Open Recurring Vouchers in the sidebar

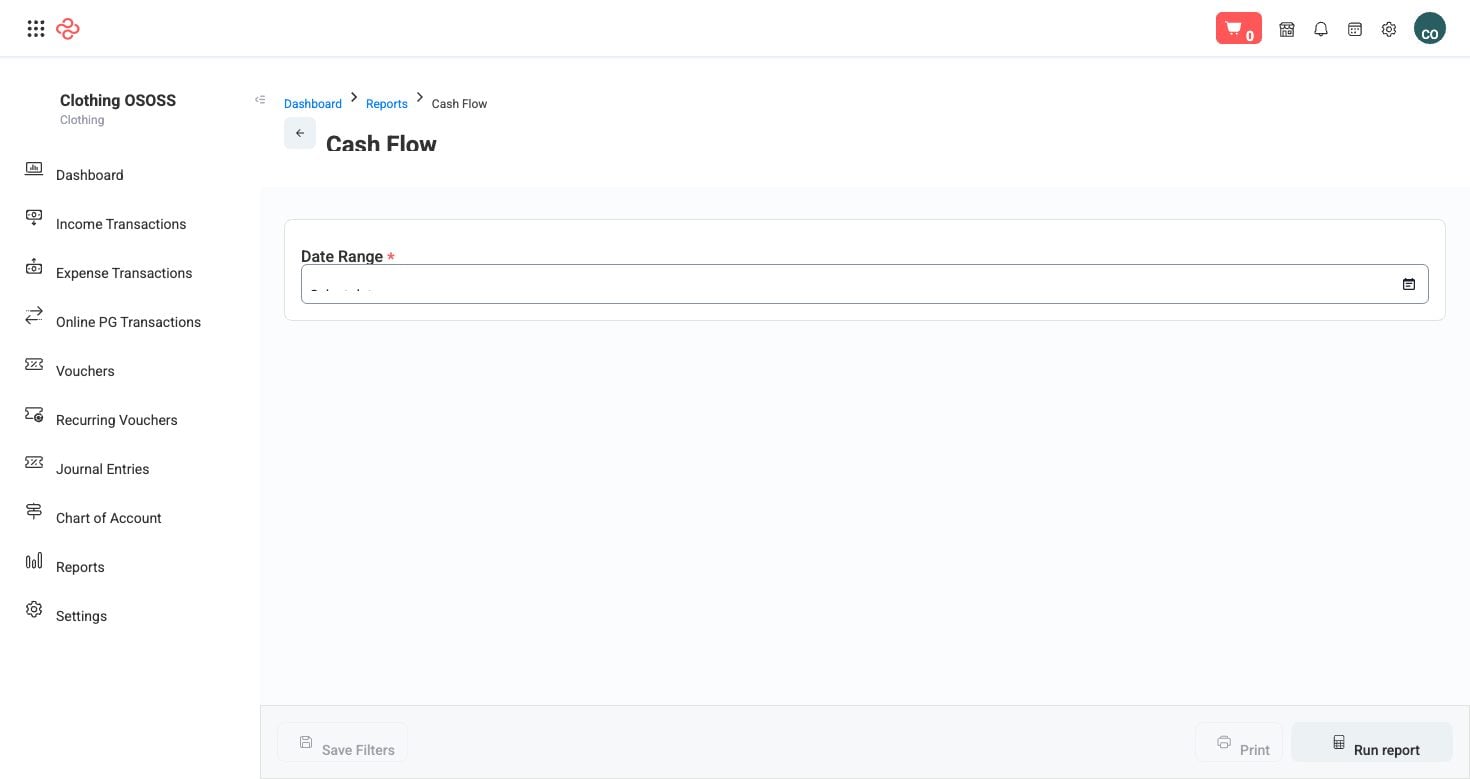coord(116,420)
